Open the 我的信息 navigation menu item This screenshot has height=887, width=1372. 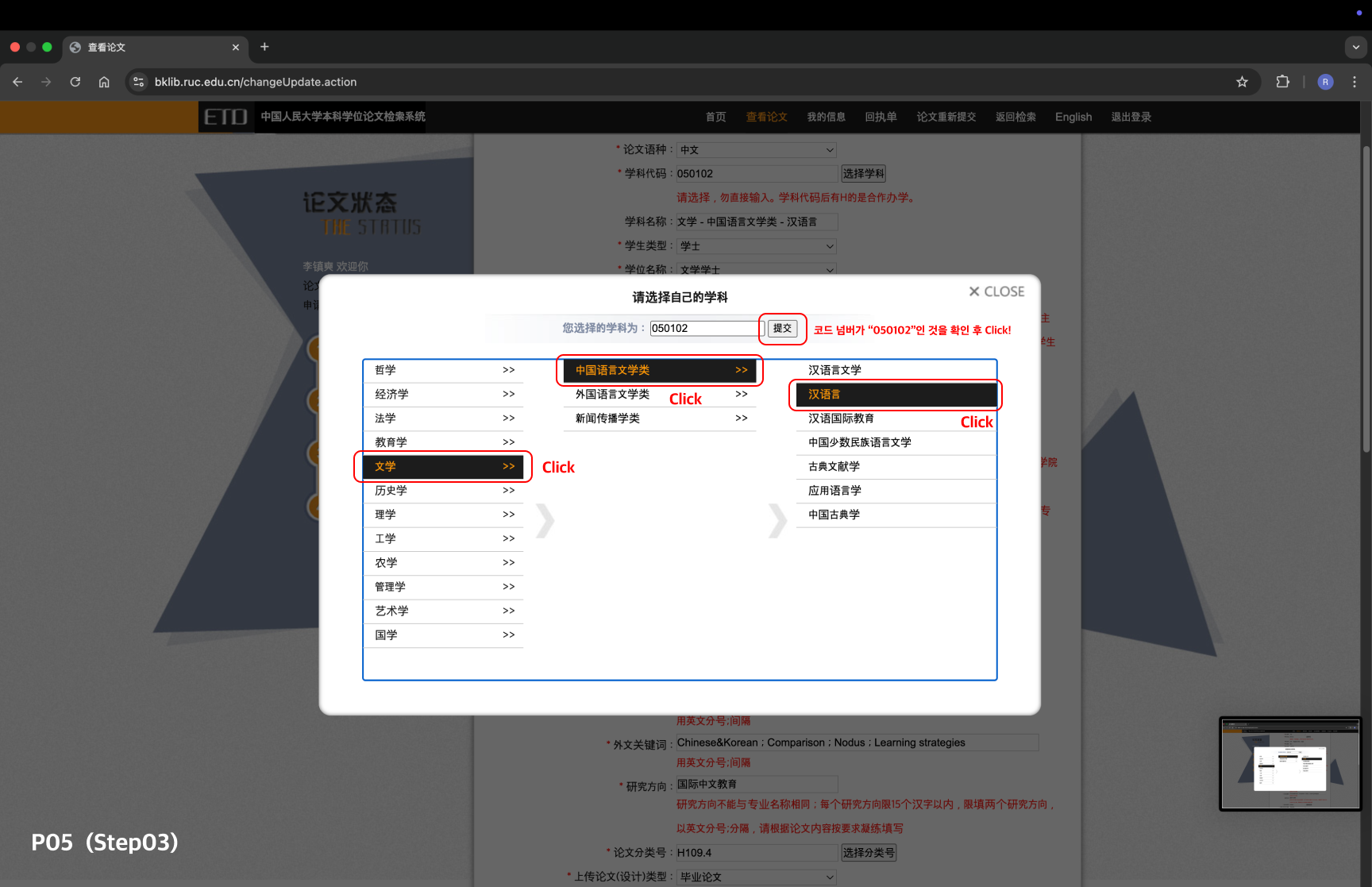826,117
